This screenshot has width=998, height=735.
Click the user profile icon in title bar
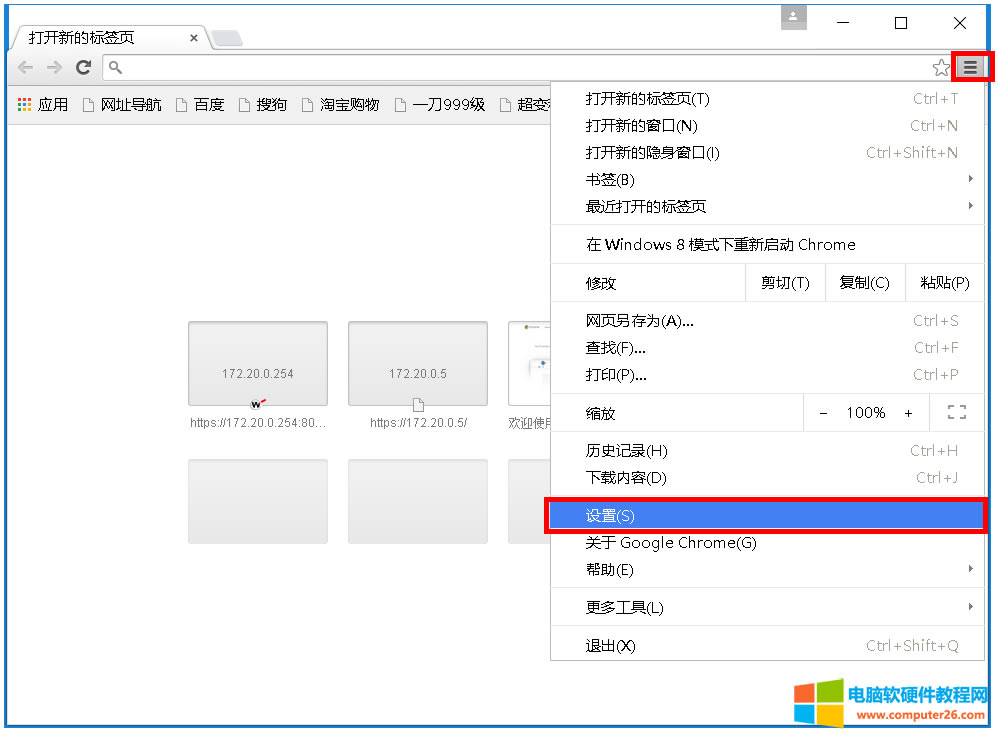tap(793, 18)
